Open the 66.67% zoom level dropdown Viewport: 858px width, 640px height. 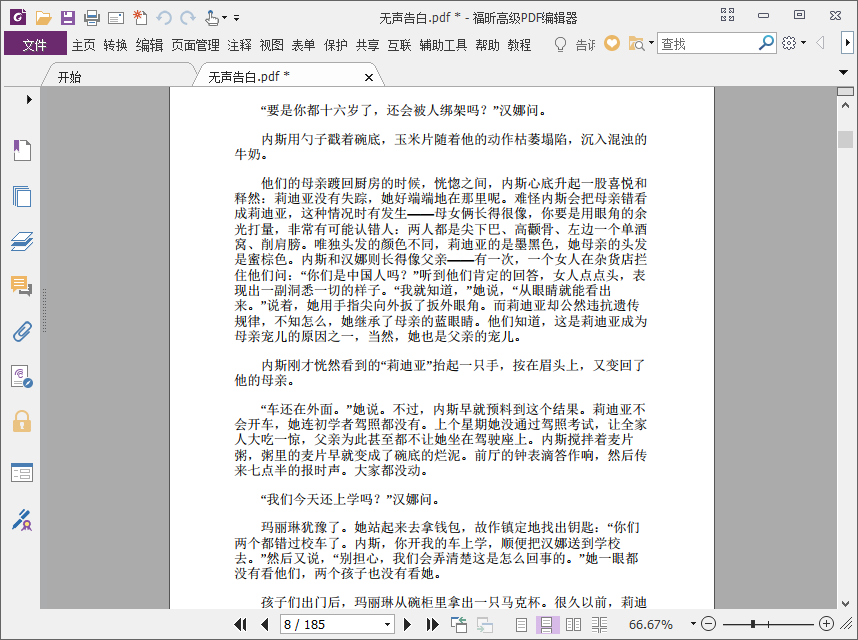pos(693,624)
